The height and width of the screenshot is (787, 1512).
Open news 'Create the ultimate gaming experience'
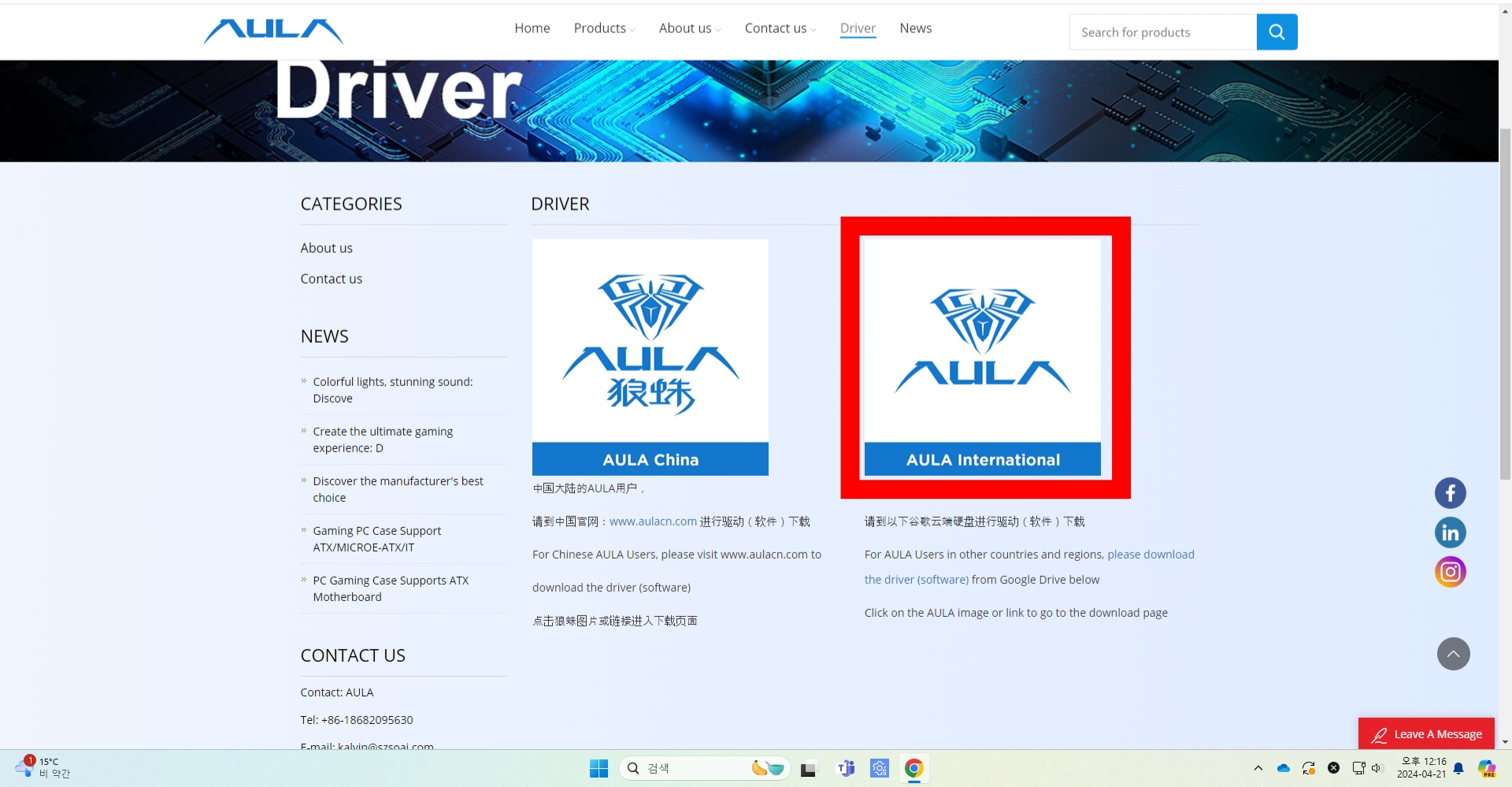coord(383,440)
